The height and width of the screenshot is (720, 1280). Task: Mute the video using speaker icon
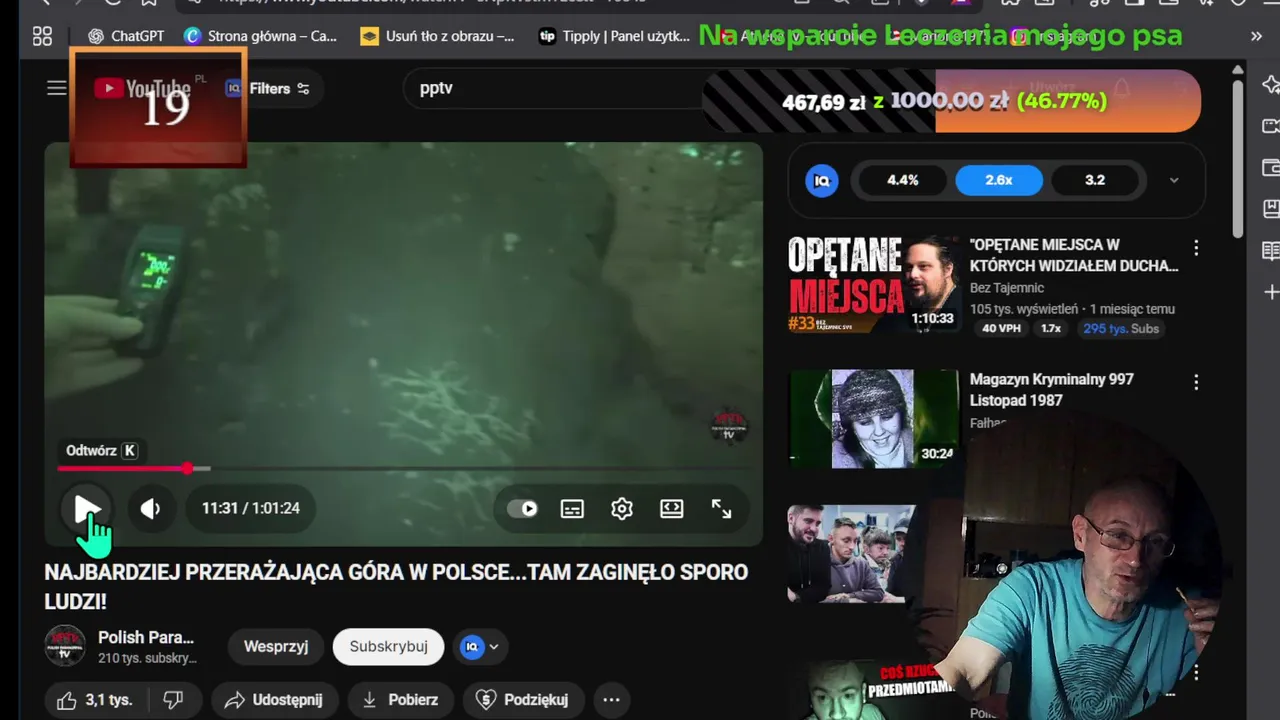point(150,508)
